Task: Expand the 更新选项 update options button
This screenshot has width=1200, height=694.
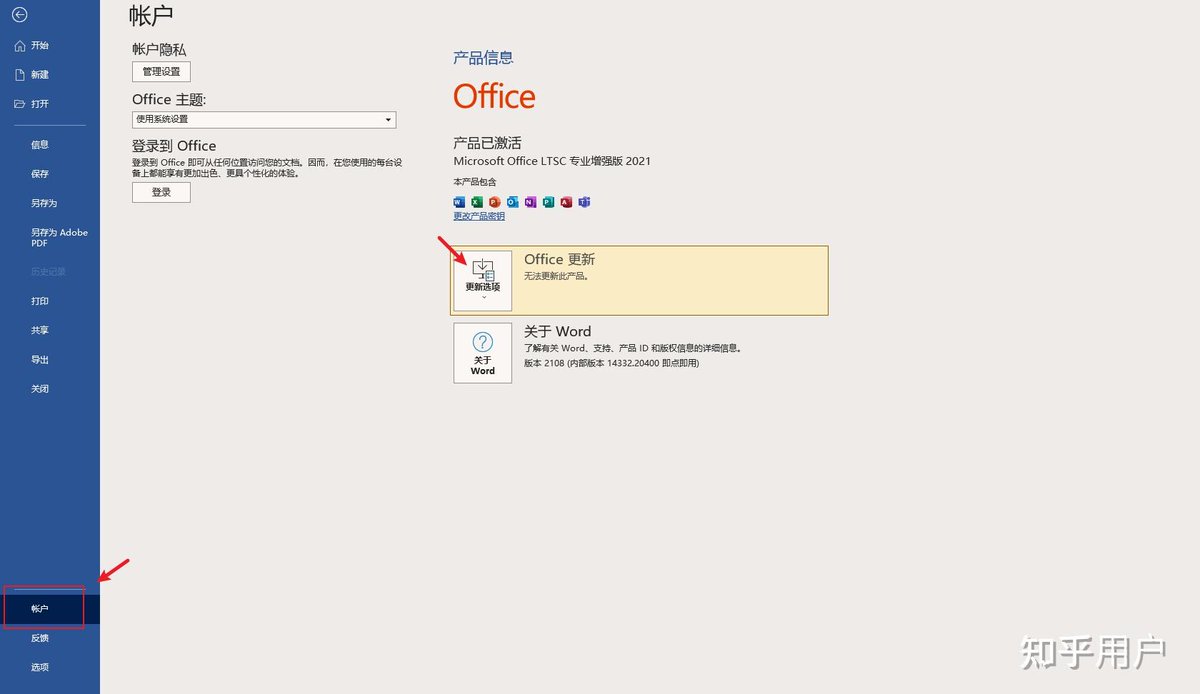Action: [482, 281]
